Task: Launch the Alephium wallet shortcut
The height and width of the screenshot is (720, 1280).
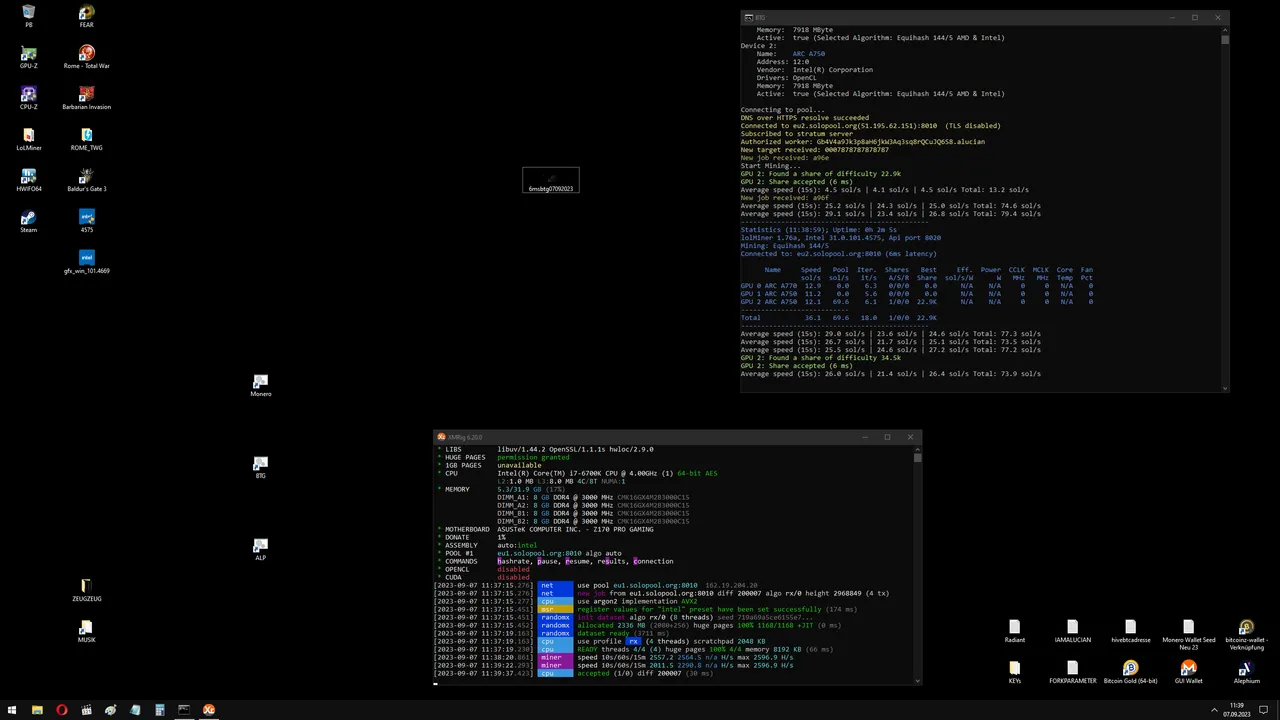Action: click(x=1246, y=671)
